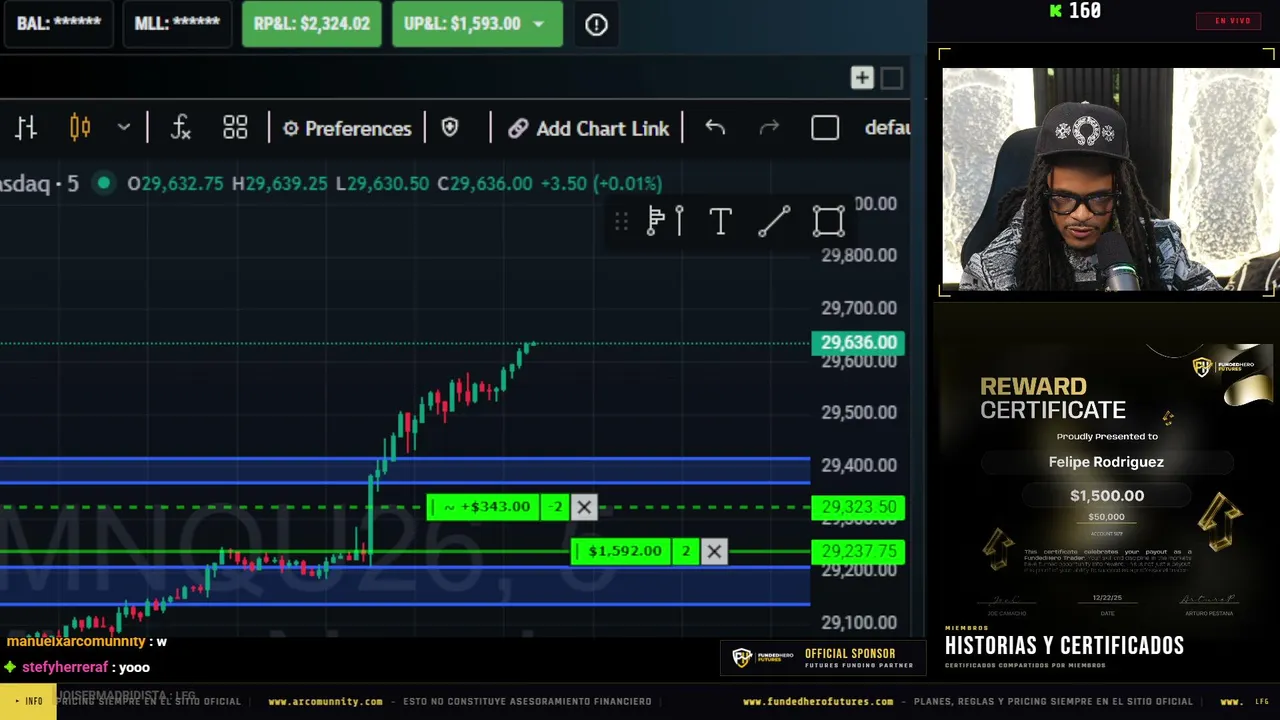Screen dimensions: 1280x720
Task: Click the open value O29,632.75
Action: pos(175,183)
